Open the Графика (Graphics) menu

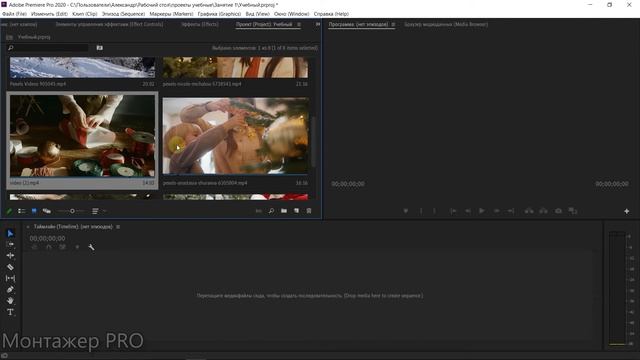click(219, 14)
